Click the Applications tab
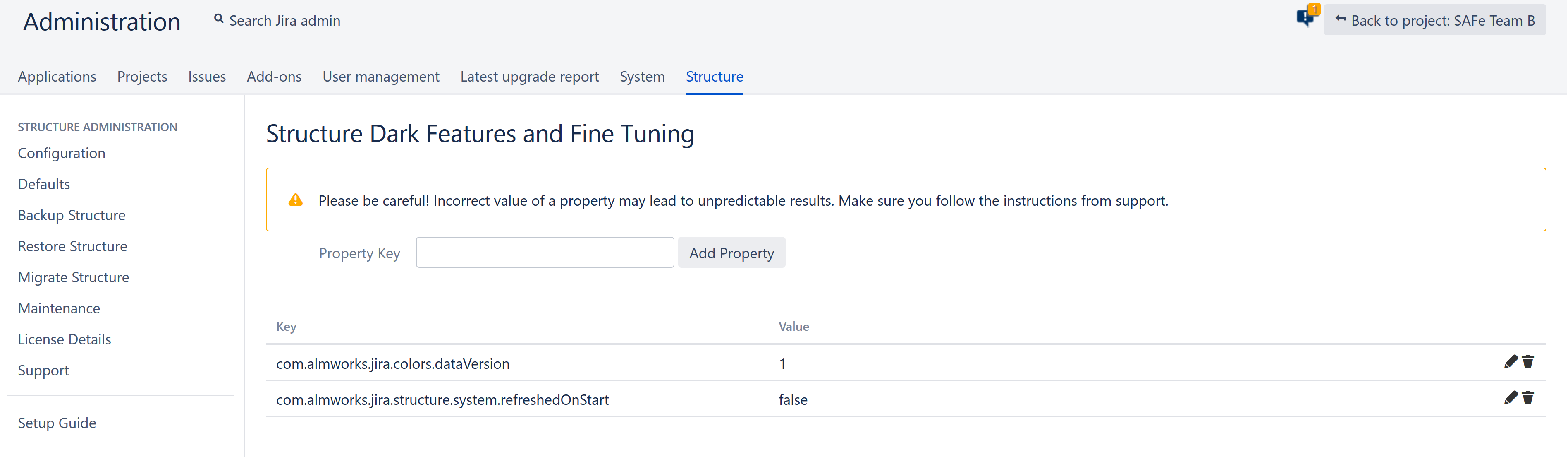Image resolution: width=1568 pixels, height=457 pixels. tap(57, 77)
